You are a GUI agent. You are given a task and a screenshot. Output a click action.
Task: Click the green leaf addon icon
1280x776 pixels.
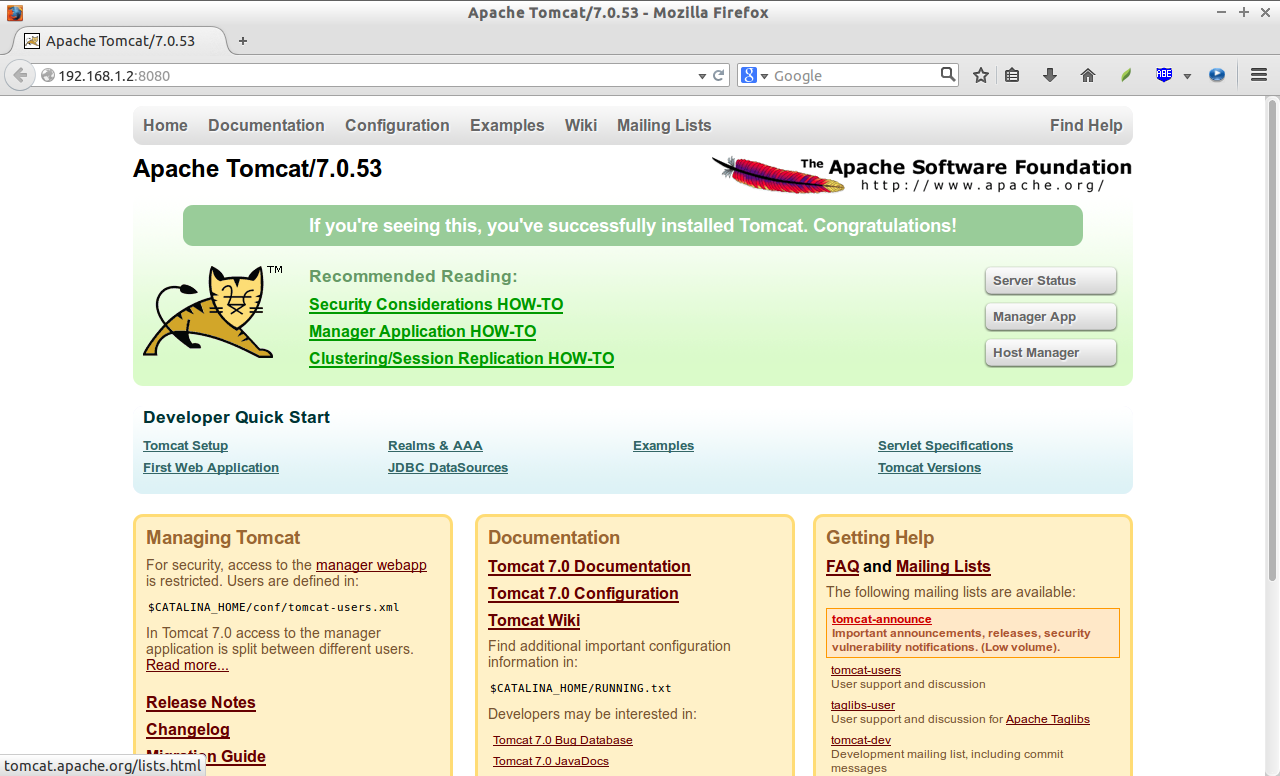coord(1126,75)
